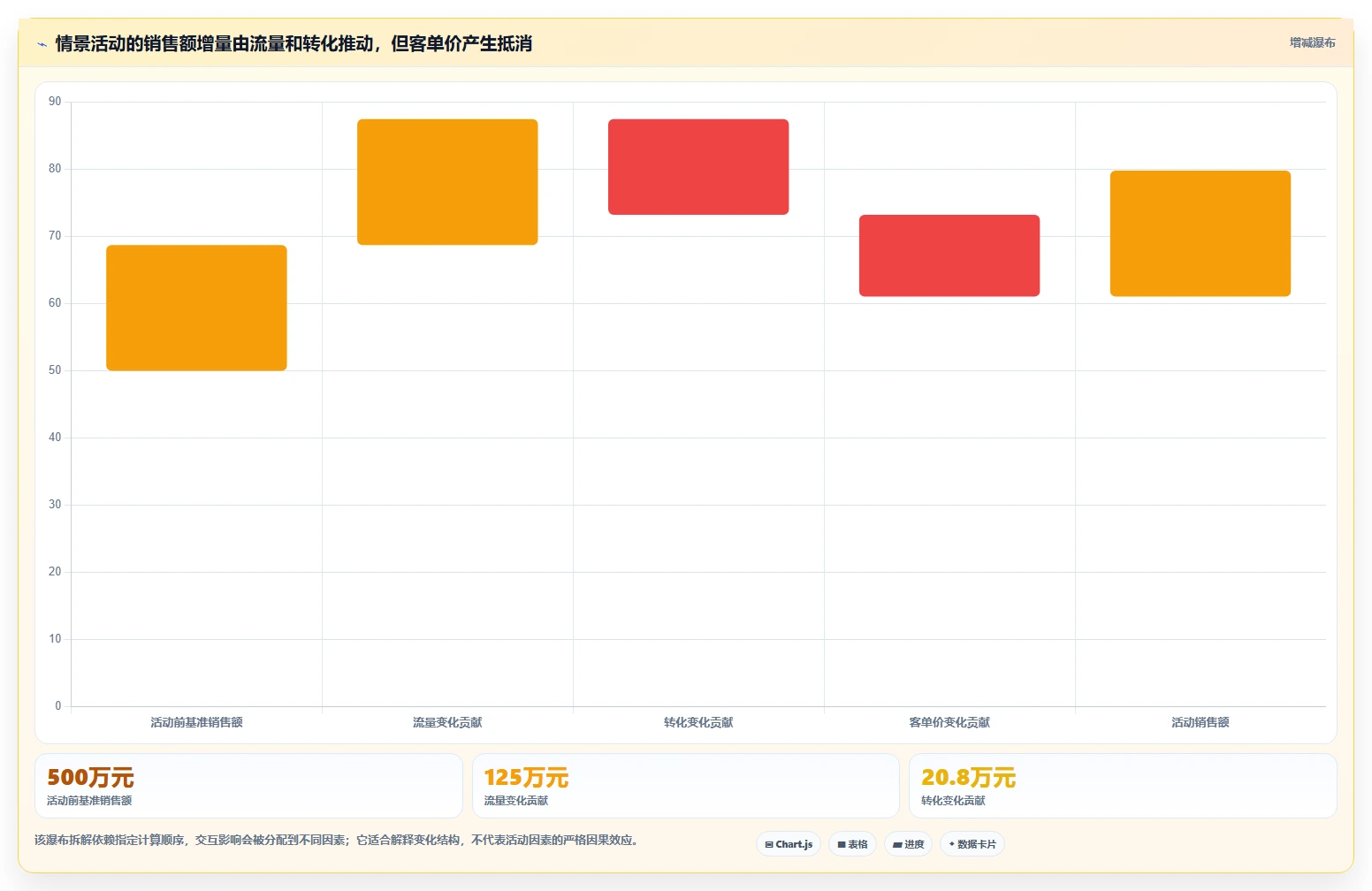Click the x-axis label 活动前基准销售额
1372x891 pixels.
[196, 722]
